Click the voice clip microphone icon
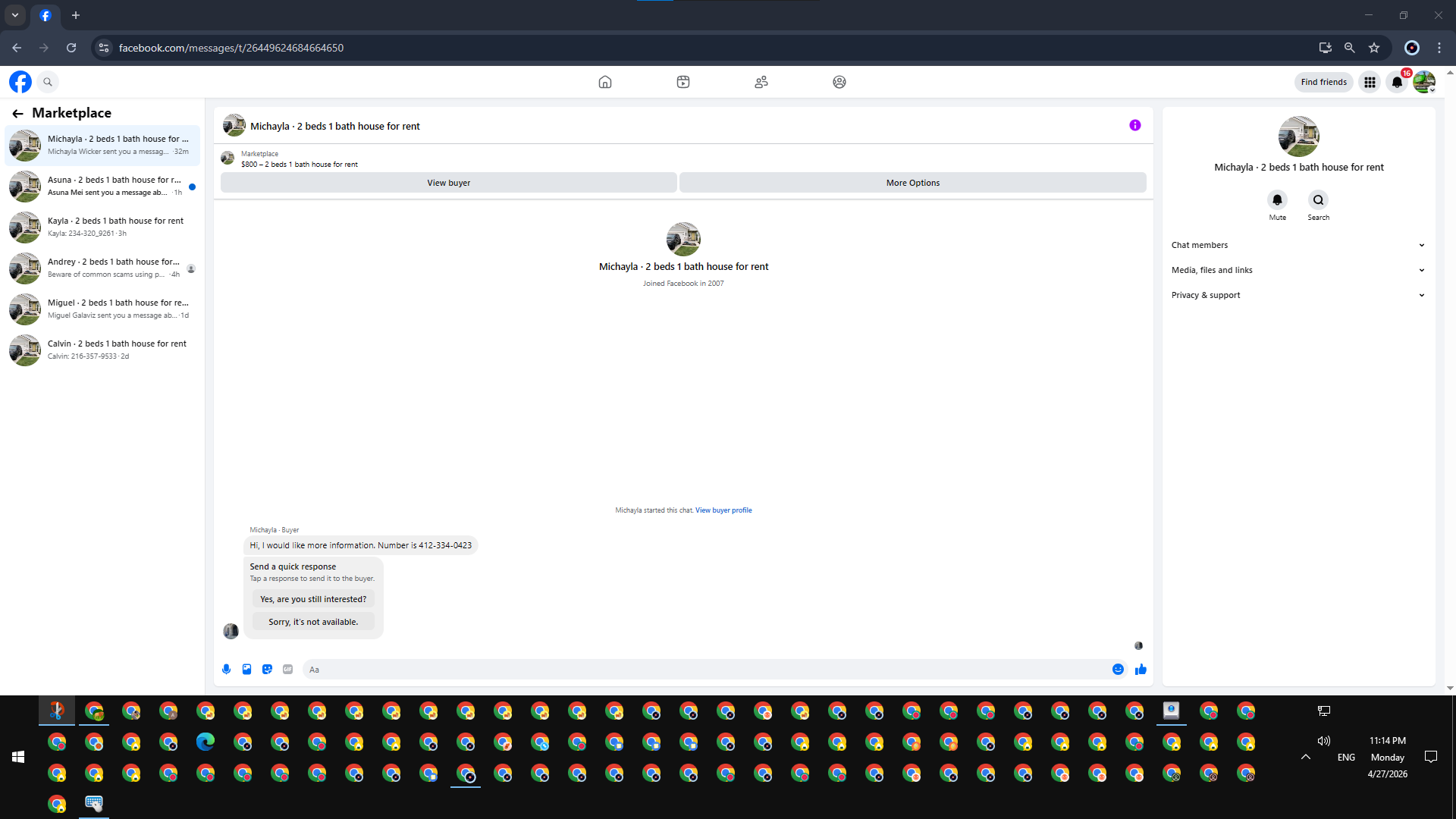The height and width of the screenshot is (819, 1456). (x=226, y=670)
